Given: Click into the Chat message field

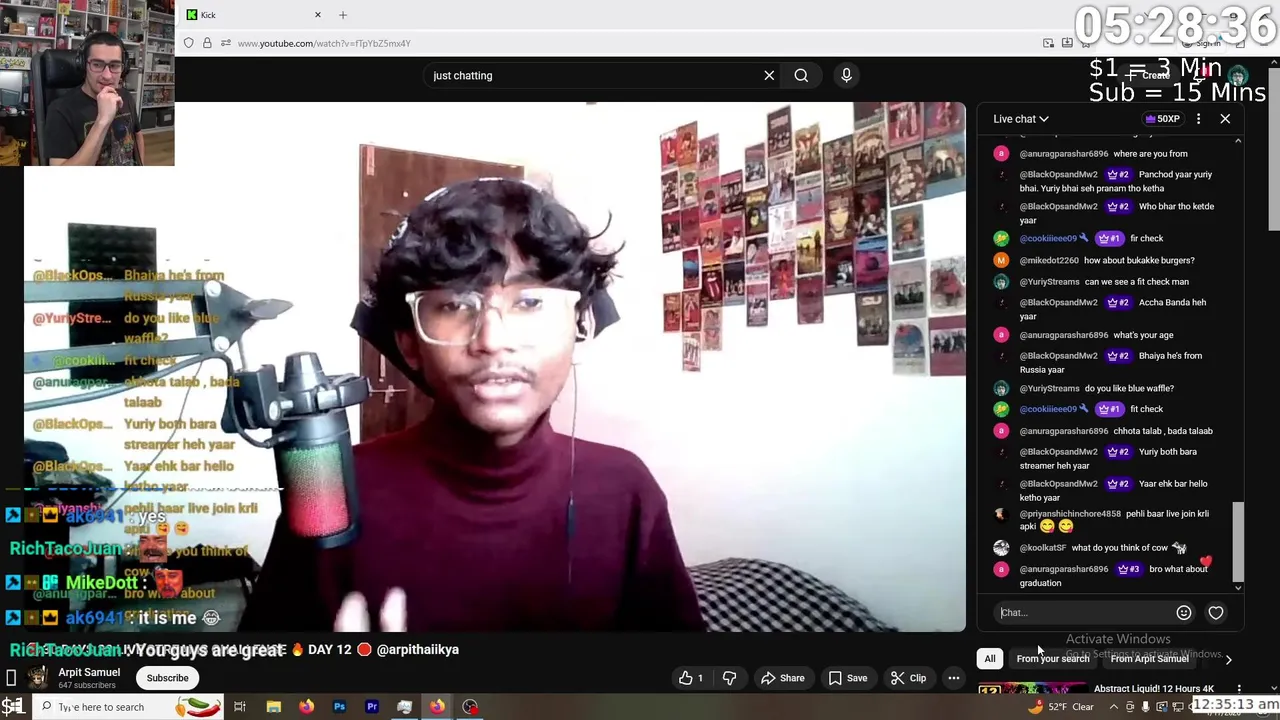Looking at the screenshot, I should (1083, 613).
